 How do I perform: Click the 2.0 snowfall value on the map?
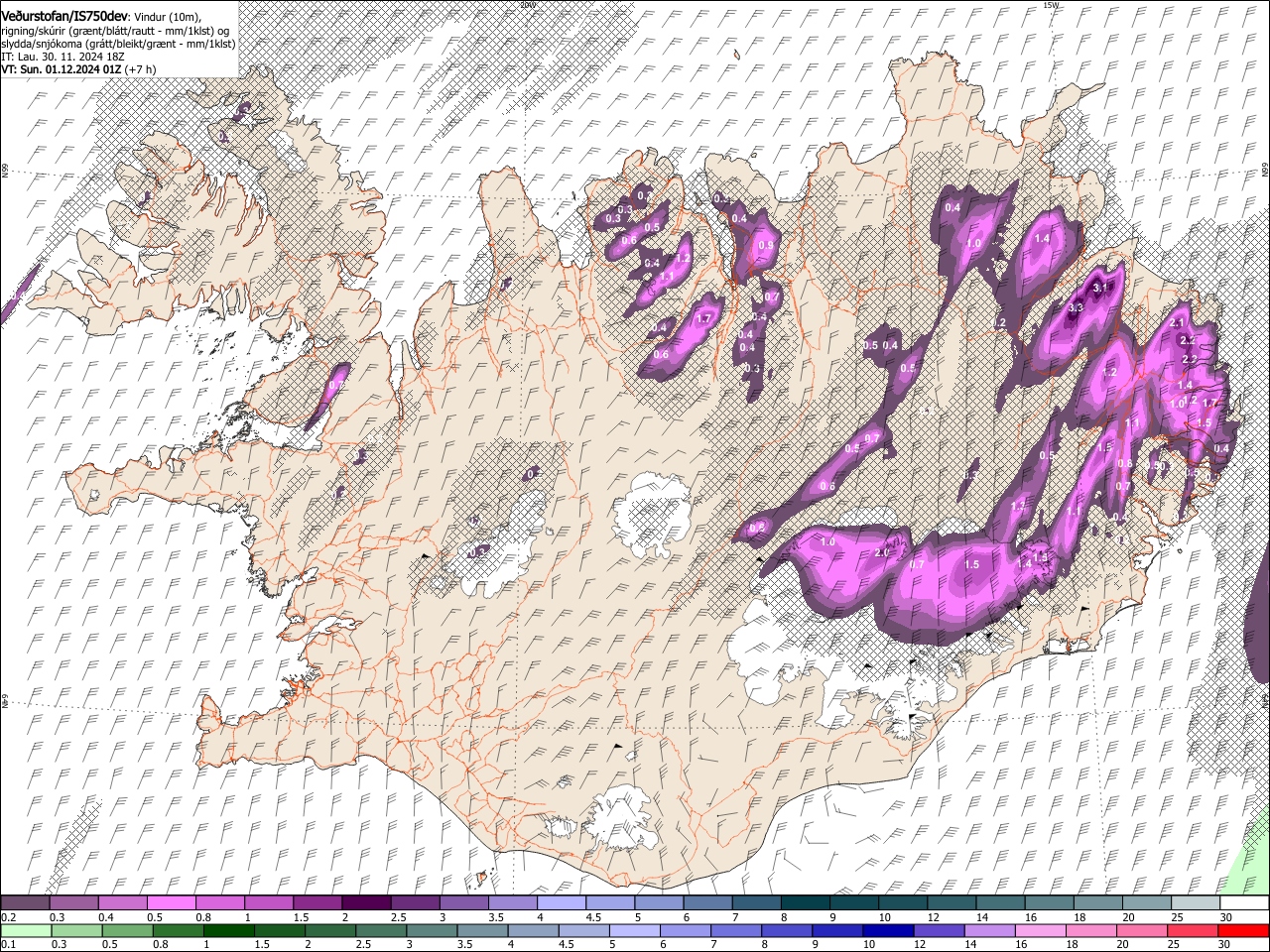(883, 553)
